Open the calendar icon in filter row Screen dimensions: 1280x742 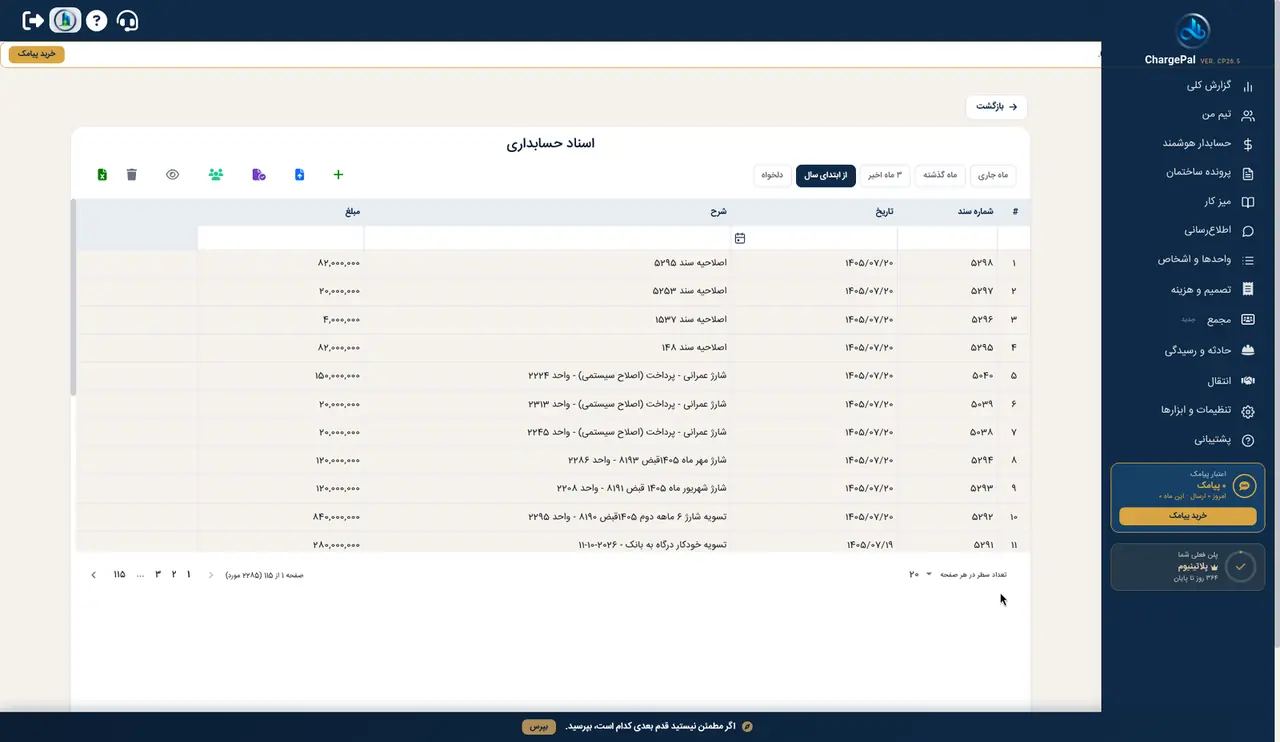click(x=740, y=238)
